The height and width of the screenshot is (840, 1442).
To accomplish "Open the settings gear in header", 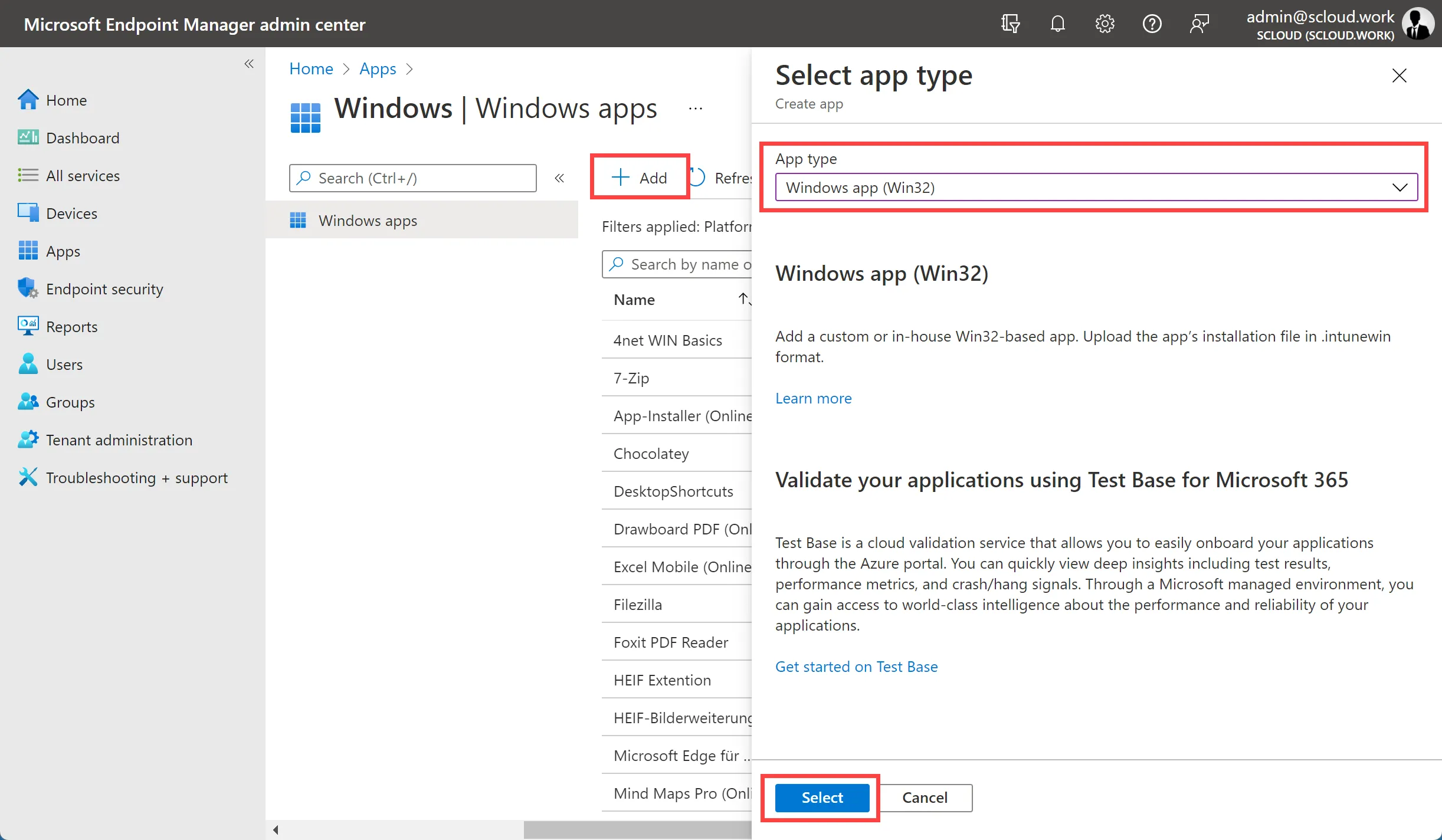I will click(1105, 24).
